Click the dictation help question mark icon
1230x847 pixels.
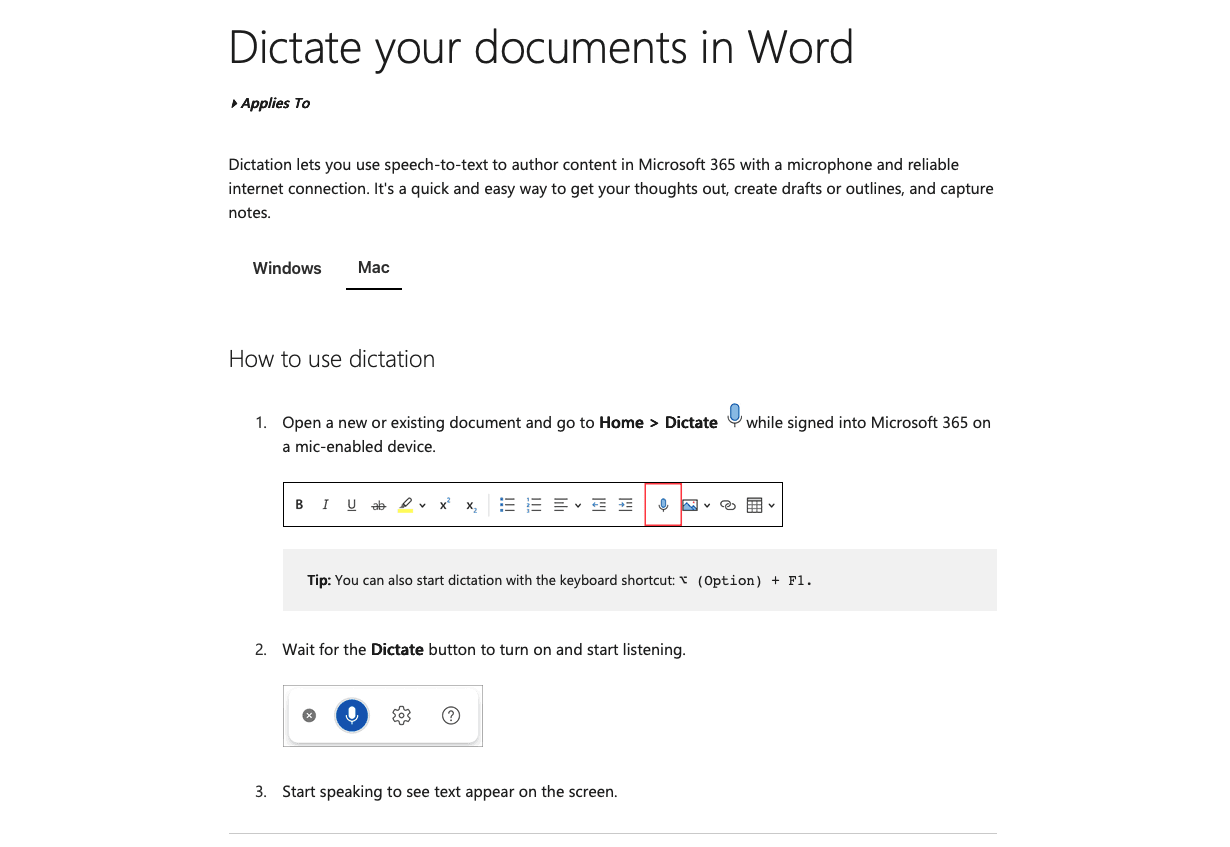click(x=451, y=715)
